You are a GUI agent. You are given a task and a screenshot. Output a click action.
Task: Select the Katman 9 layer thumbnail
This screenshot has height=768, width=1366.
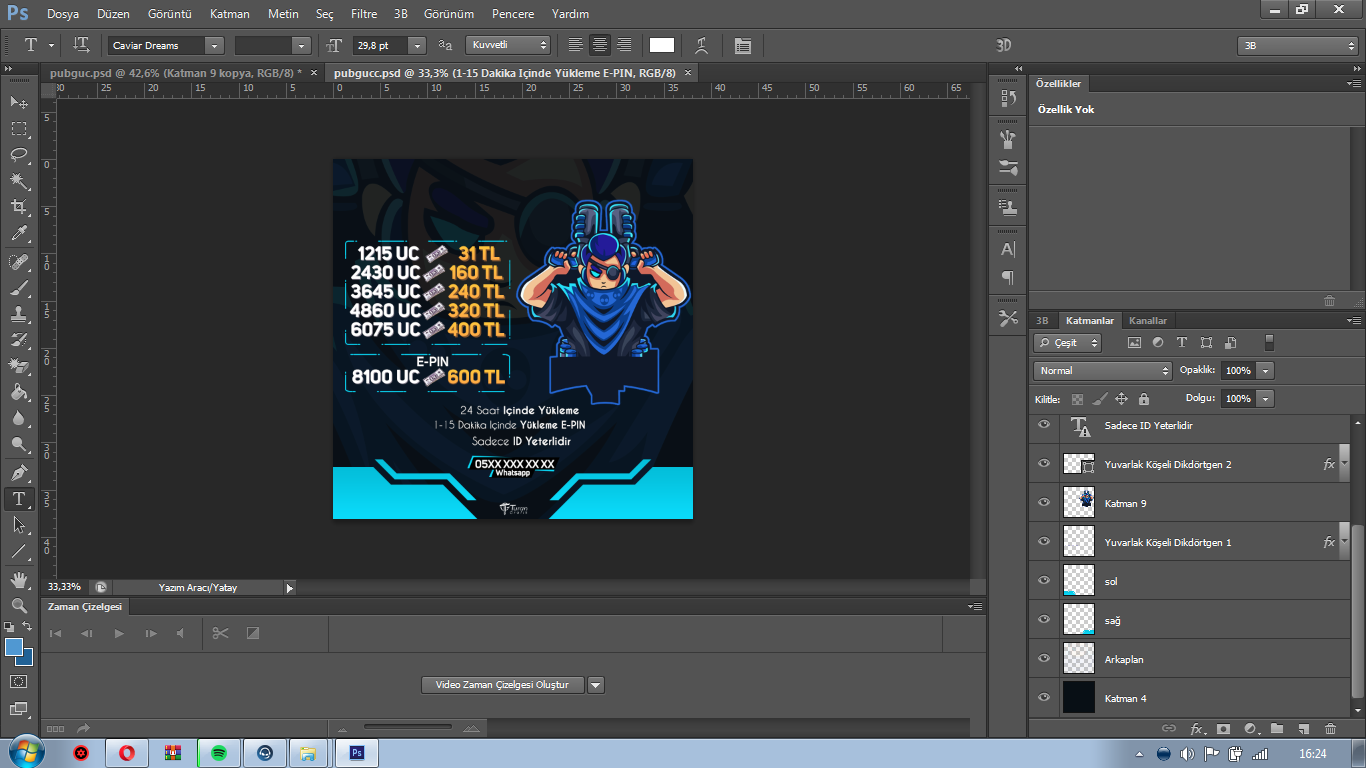pyautogui.click(x=1079, y=503)
